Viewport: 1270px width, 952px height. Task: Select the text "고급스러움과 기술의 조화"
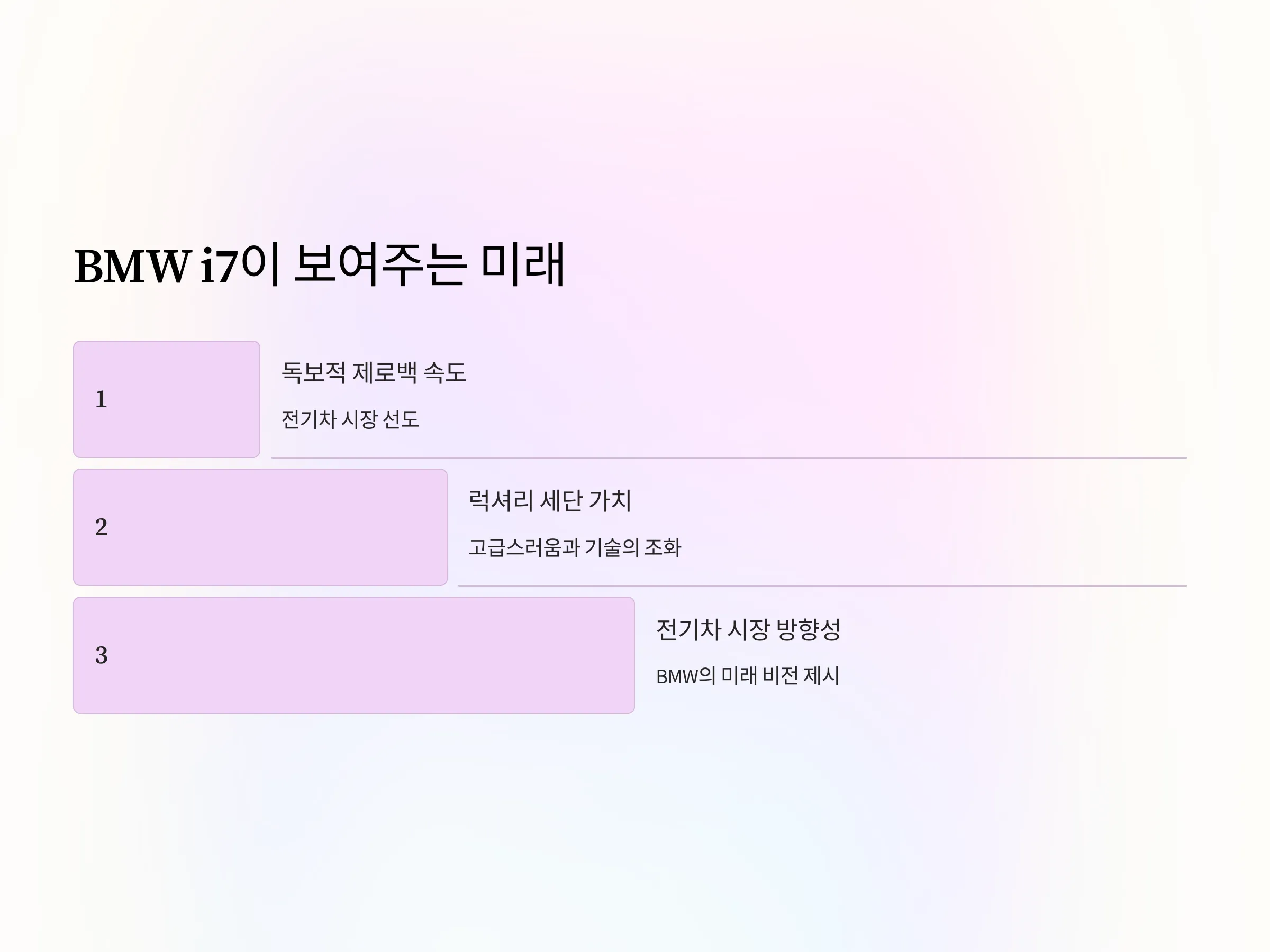tap(575, 547)
